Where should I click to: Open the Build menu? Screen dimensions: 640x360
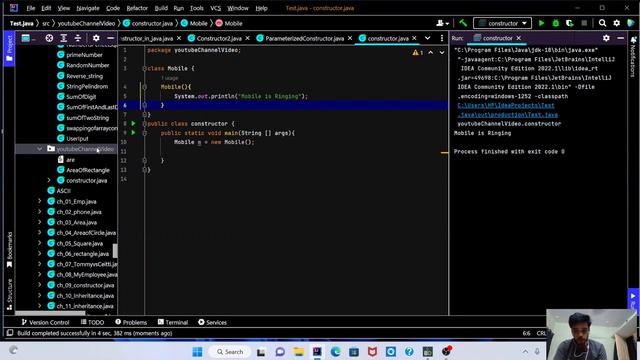pyautogui.click(x=161, y=8)
